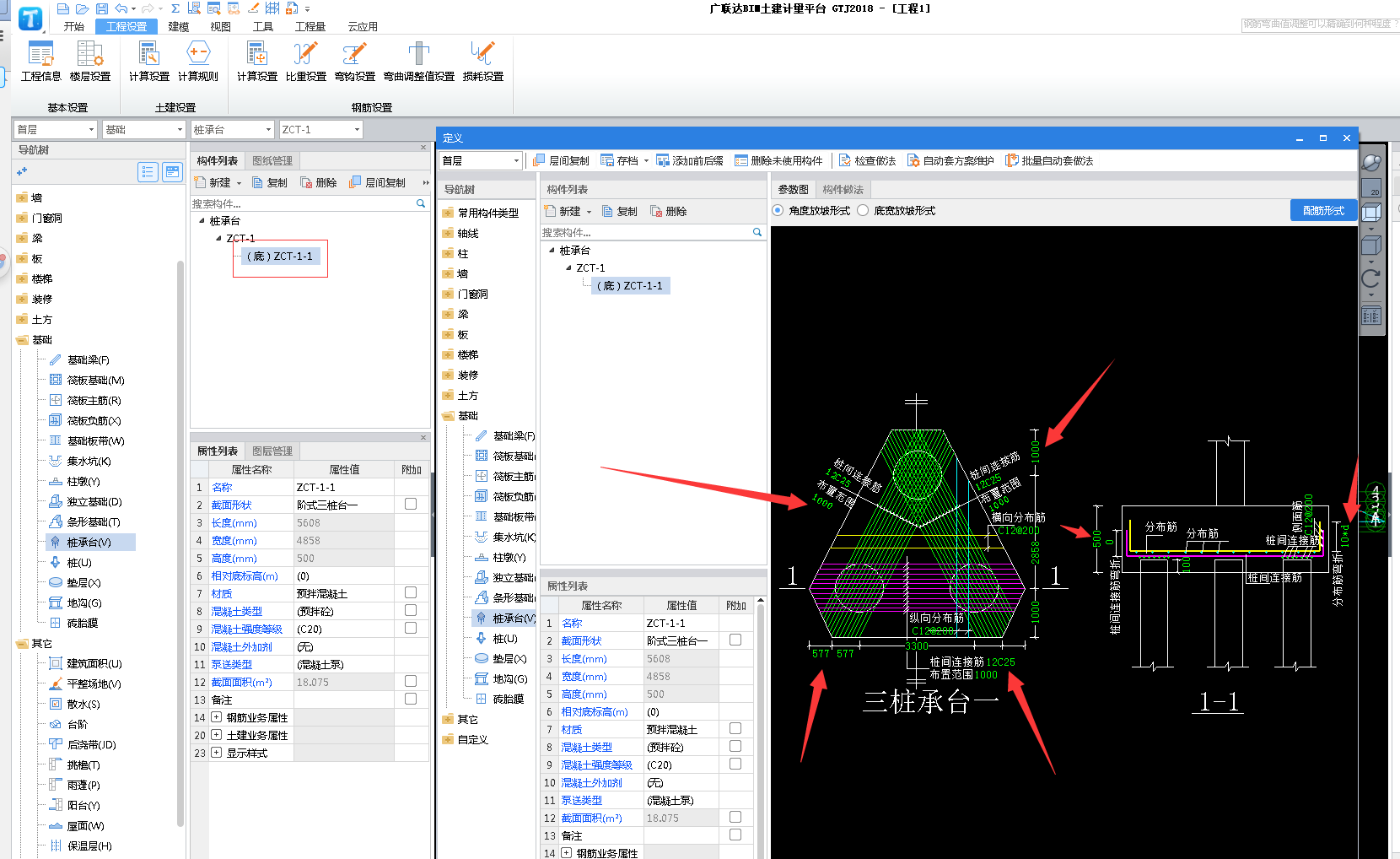This screenshot has width=1400, height=859.
Task: Switch navigation tree to list view icon
Action: click(x=148, y=172)
